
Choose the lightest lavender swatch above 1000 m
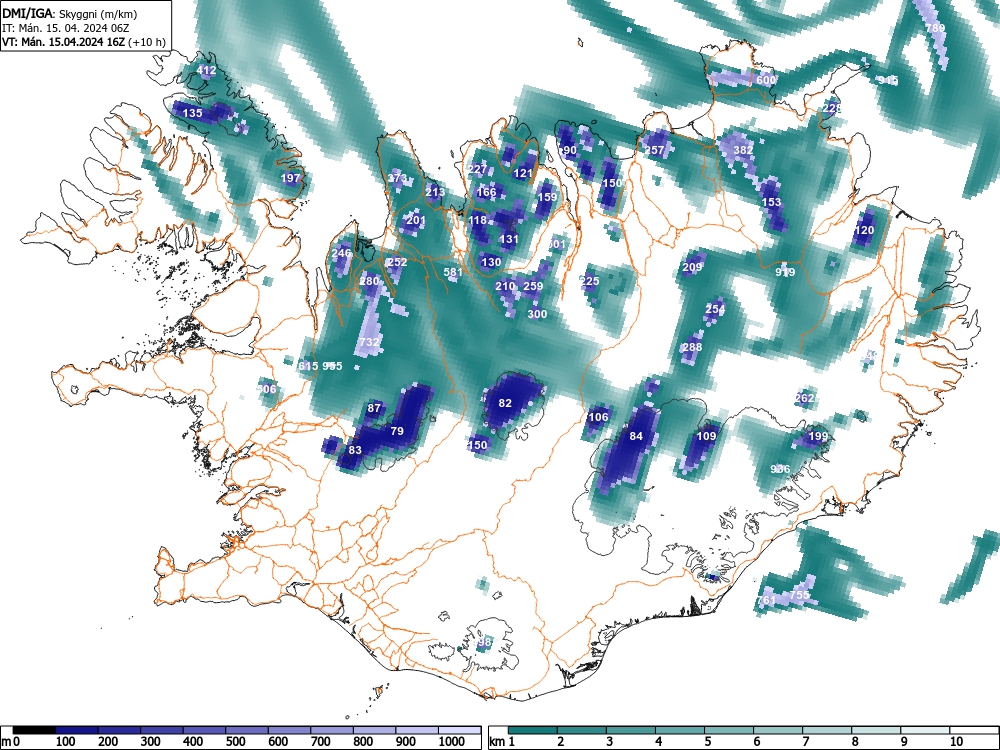point(459,730)
